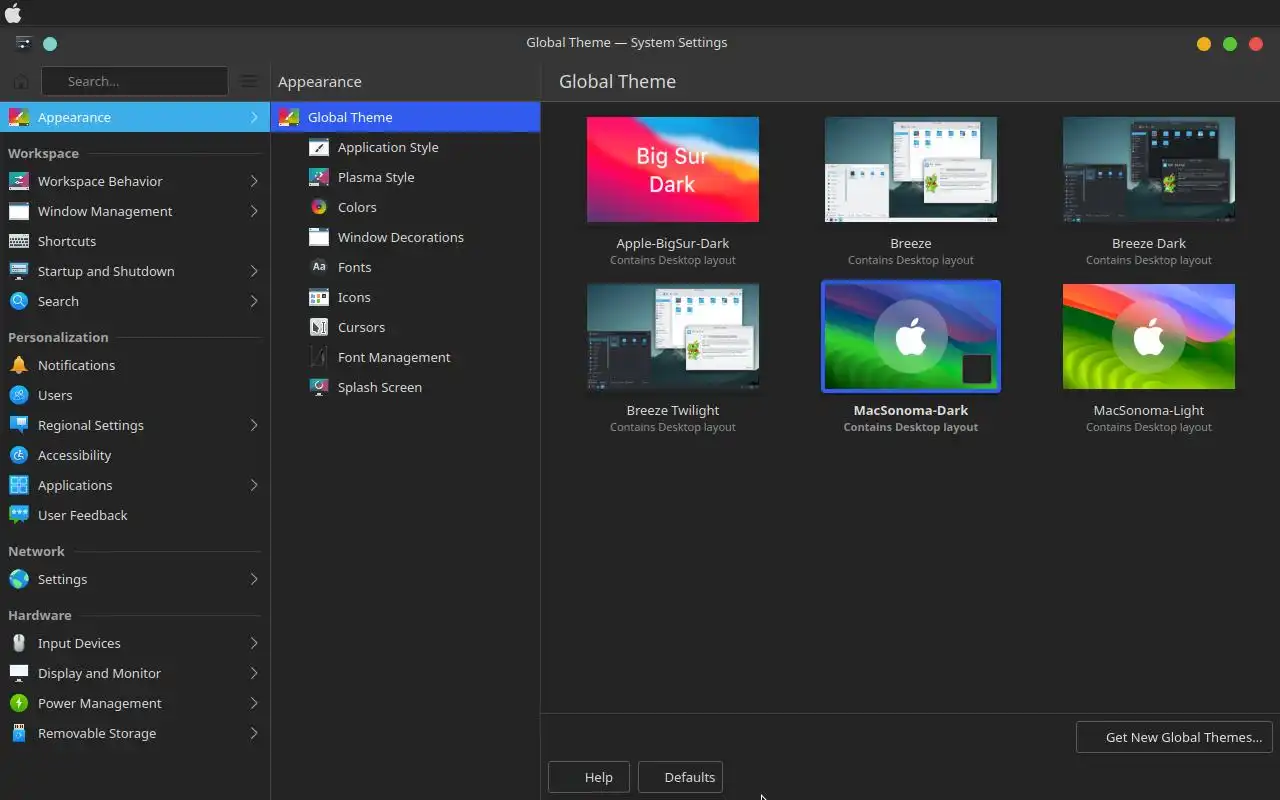
Task: Select Global Theme in Appearance list
Action: click(x=405, y=117)
